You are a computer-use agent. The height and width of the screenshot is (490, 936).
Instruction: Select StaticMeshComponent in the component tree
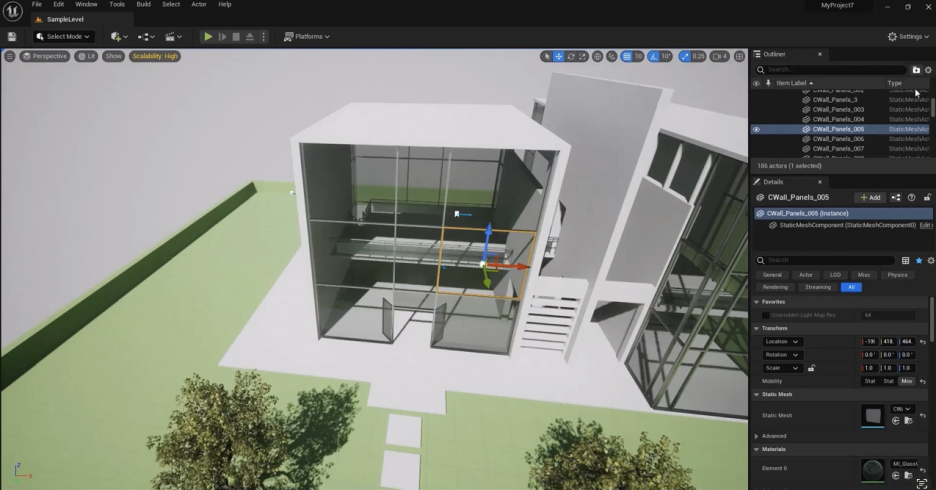[843, 225]
